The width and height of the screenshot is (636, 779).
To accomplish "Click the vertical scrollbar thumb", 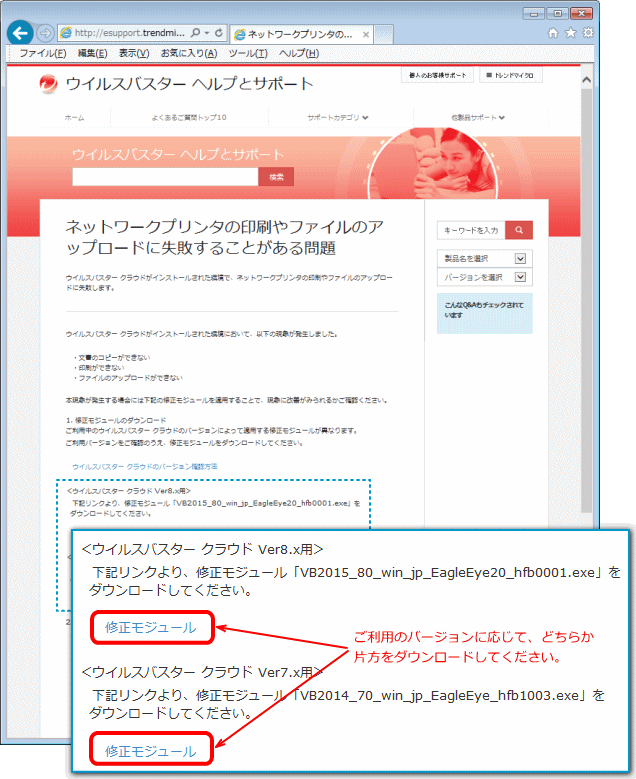I will point(587,301).
